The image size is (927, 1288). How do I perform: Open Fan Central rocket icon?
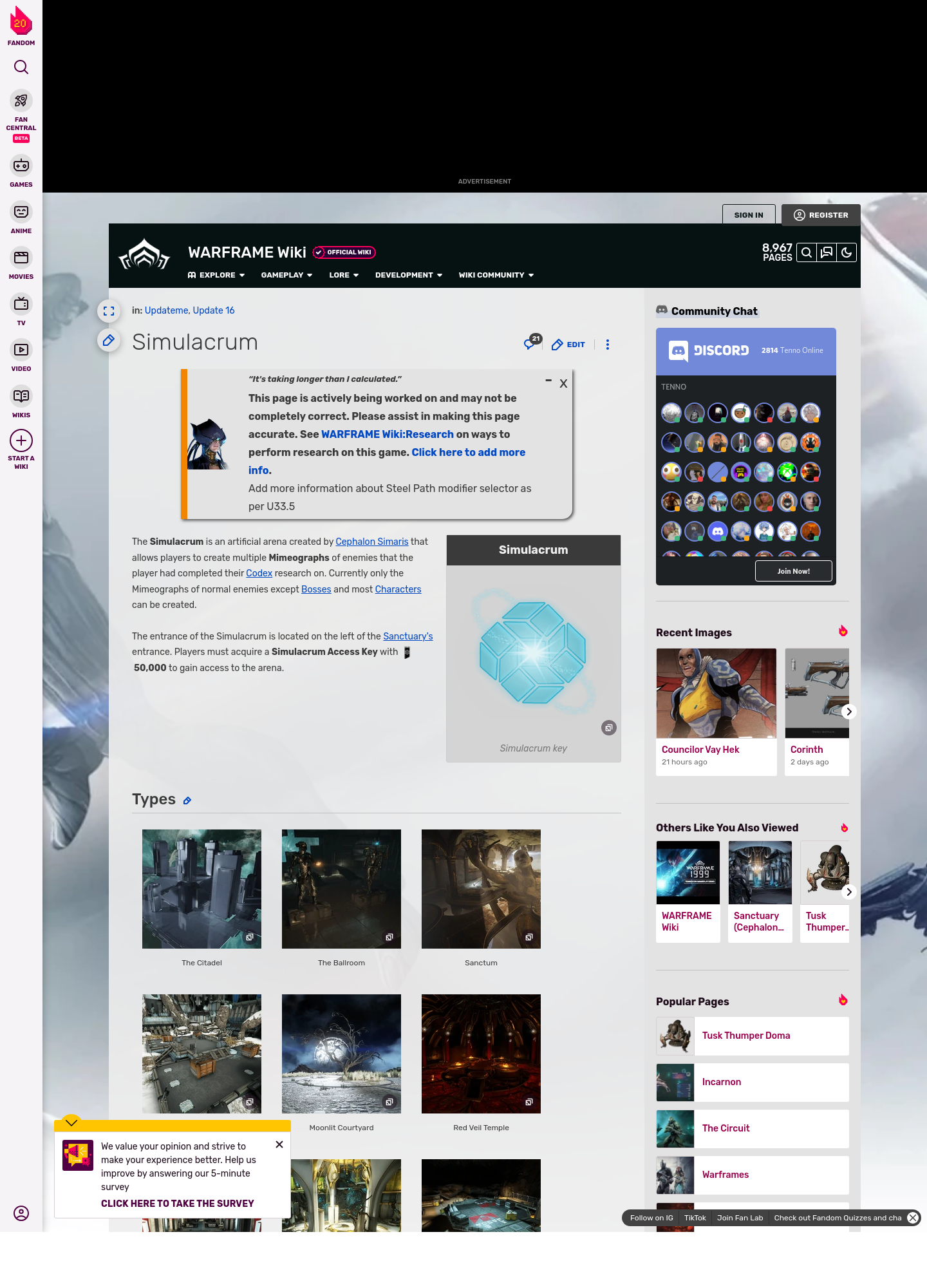[x=21, y=101]
